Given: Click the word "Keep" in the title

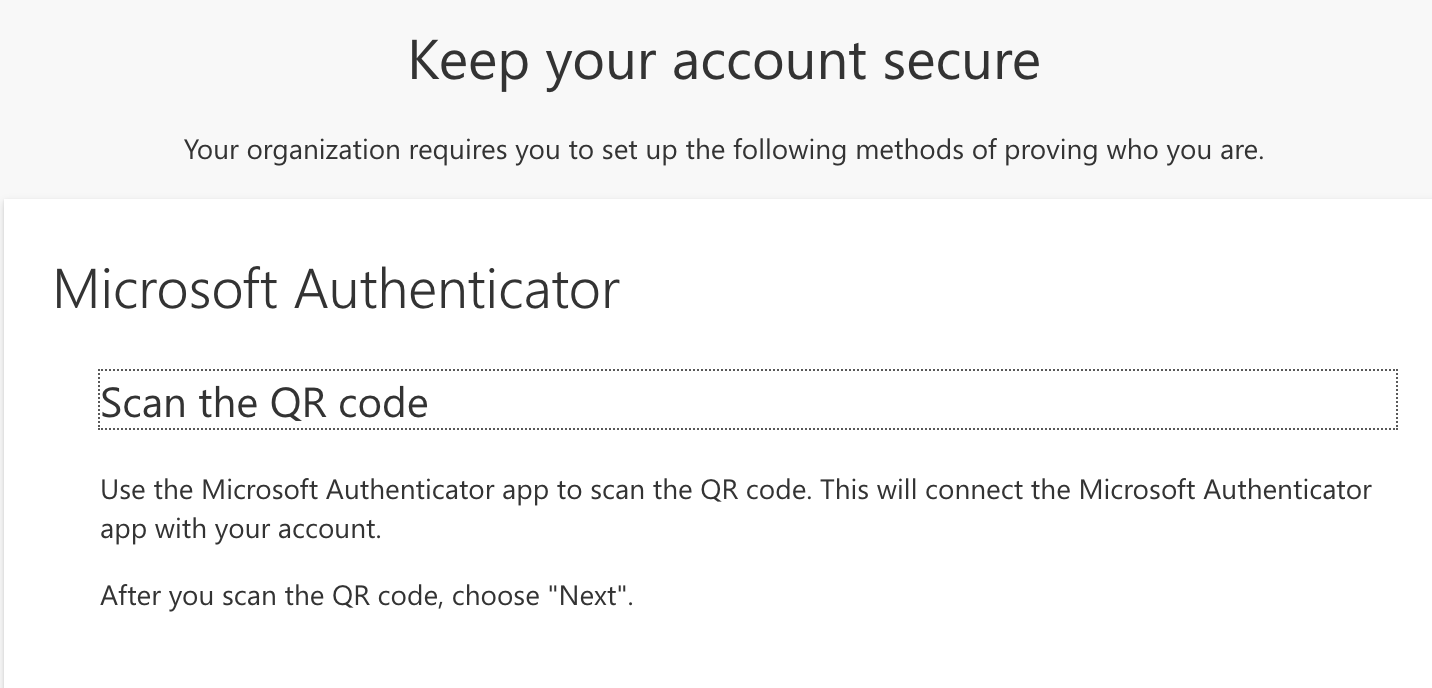Looking at the screenshot, I should pyautogui.click(x=468, y=61).
